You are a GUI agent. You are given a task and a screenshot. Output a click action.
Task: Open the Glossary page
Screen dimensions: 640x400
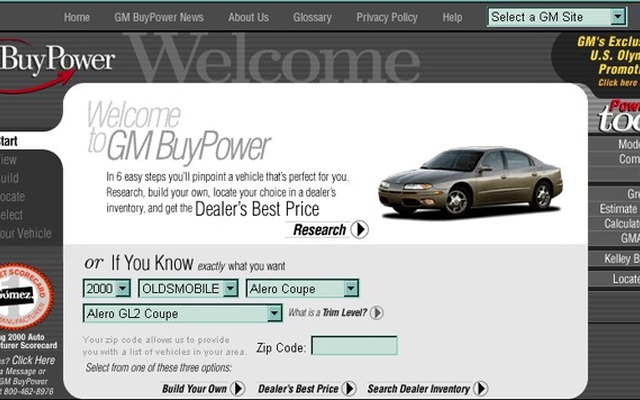point(312,18)
